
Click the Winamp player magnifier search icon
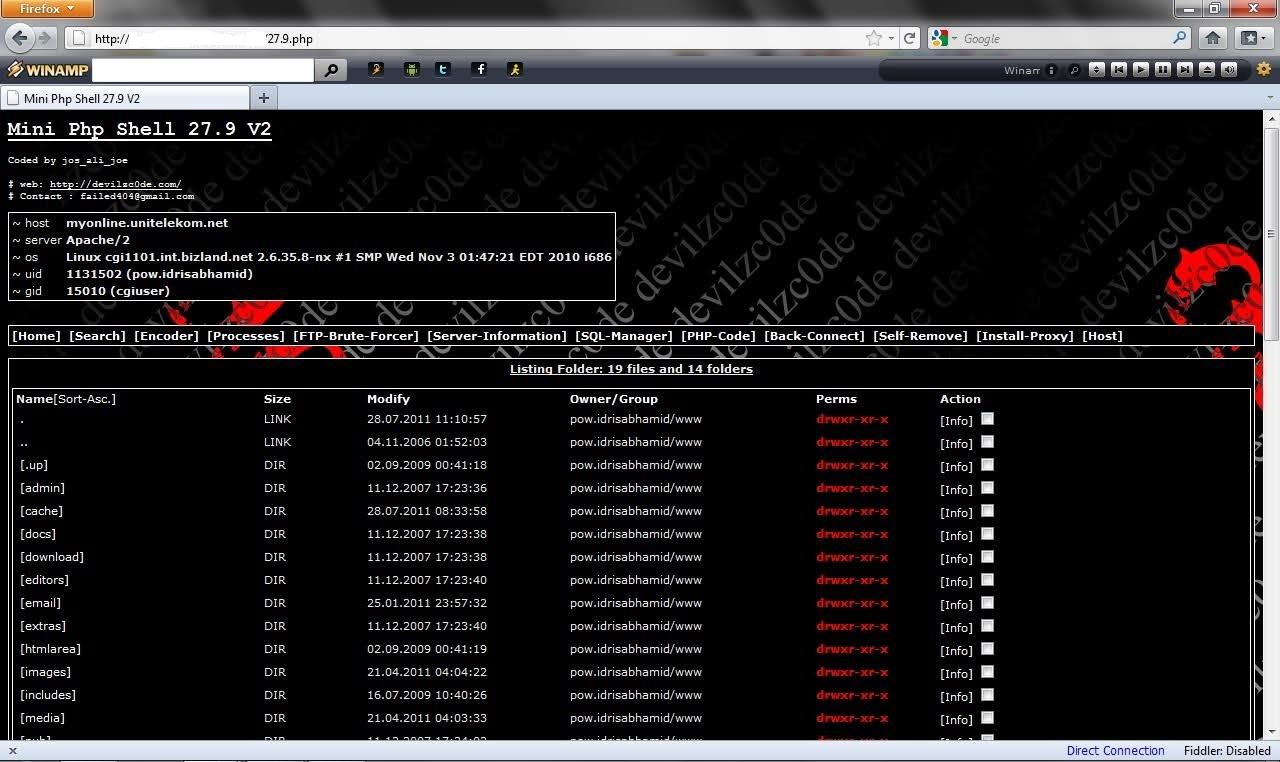point(1074,70)
